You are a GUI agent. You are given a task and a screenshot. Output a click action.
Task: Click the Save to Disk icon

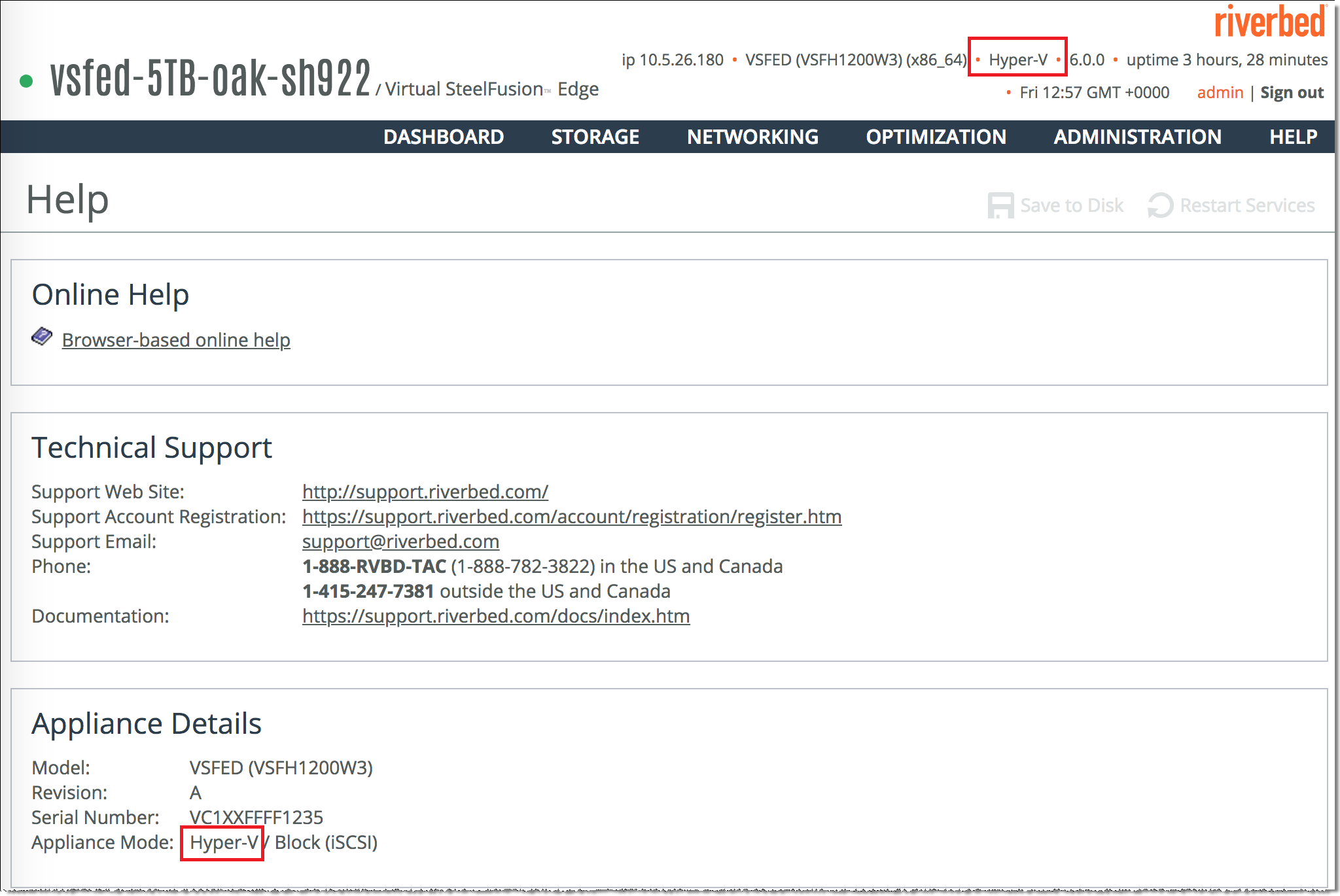coord(1000,205)
